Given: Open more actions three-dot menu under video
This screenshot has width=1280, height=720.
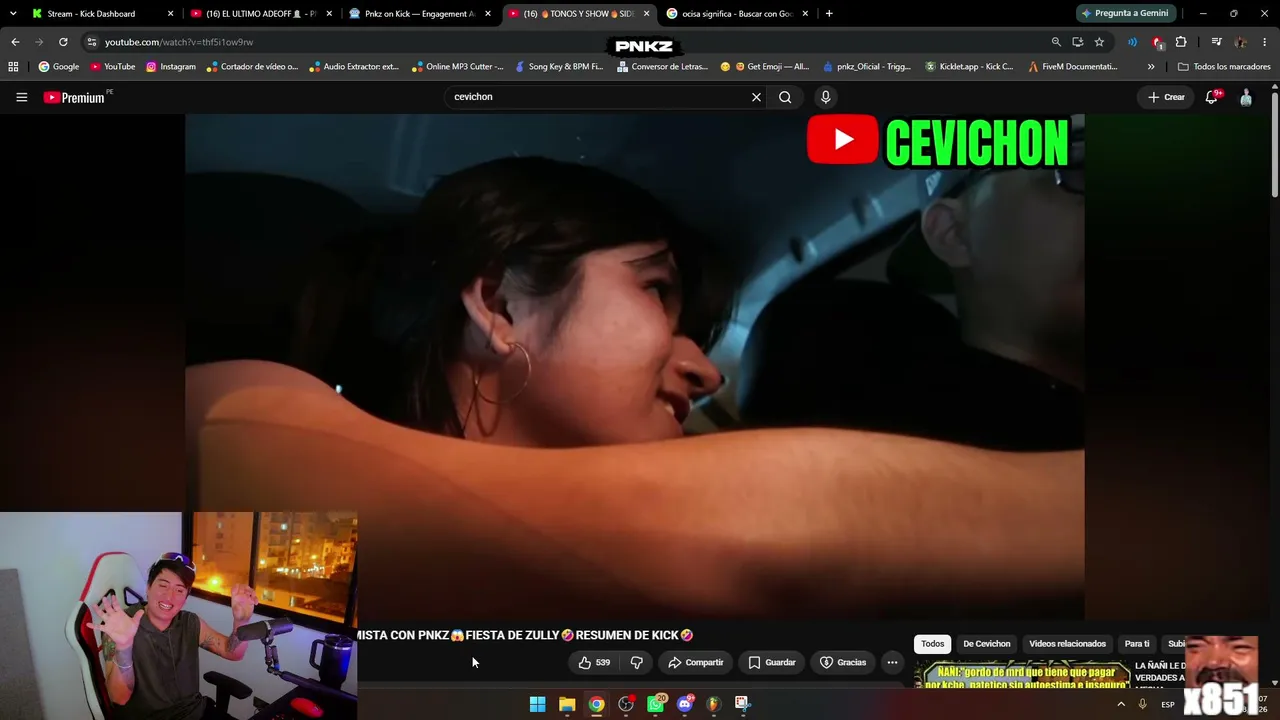Looking at the screenshot, I should click(892, 662).
